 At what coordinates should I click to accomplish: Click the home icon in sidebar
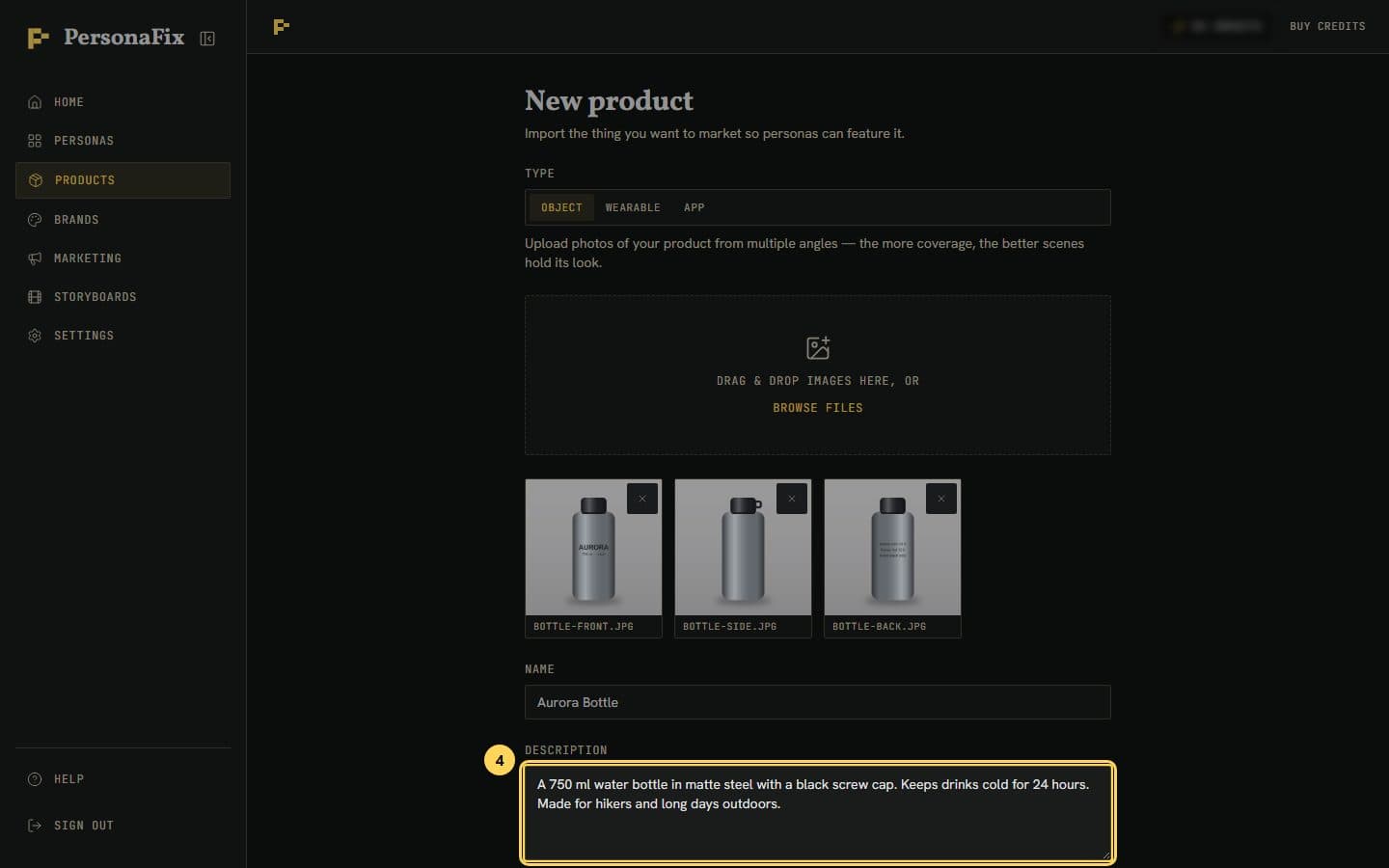[35, 102]
